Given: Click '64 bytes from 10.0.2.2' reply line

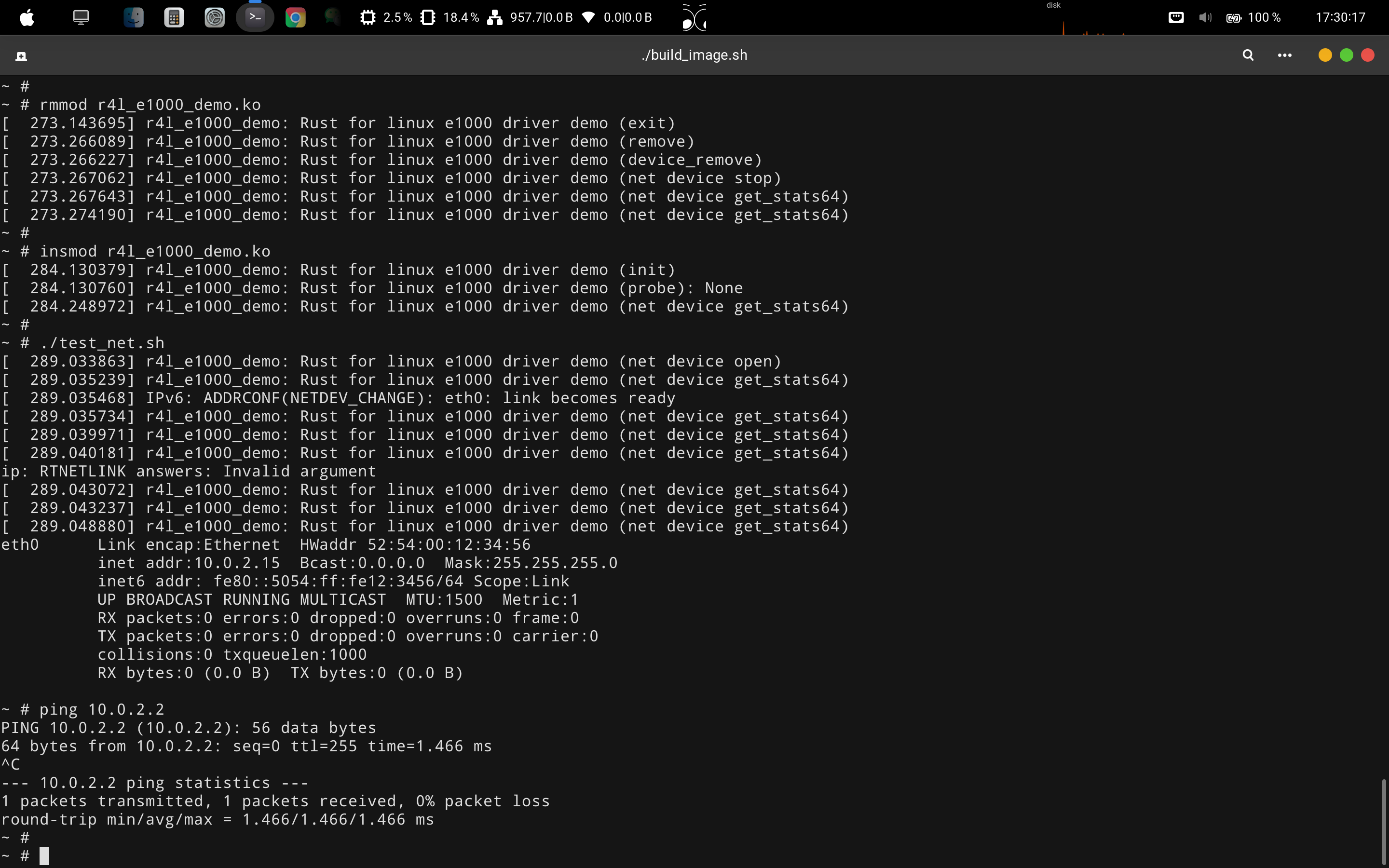Looking at the screenshot, I should 246,746.
